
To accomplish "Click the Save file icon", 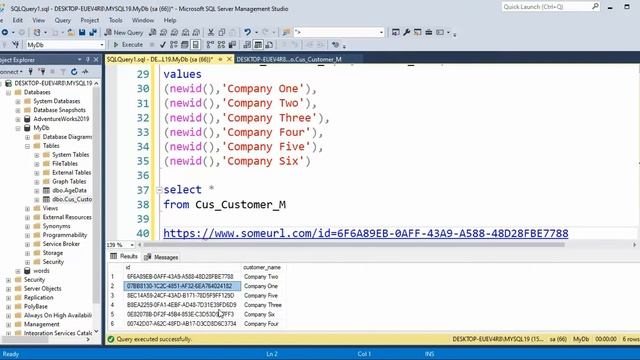I will 82,32.
